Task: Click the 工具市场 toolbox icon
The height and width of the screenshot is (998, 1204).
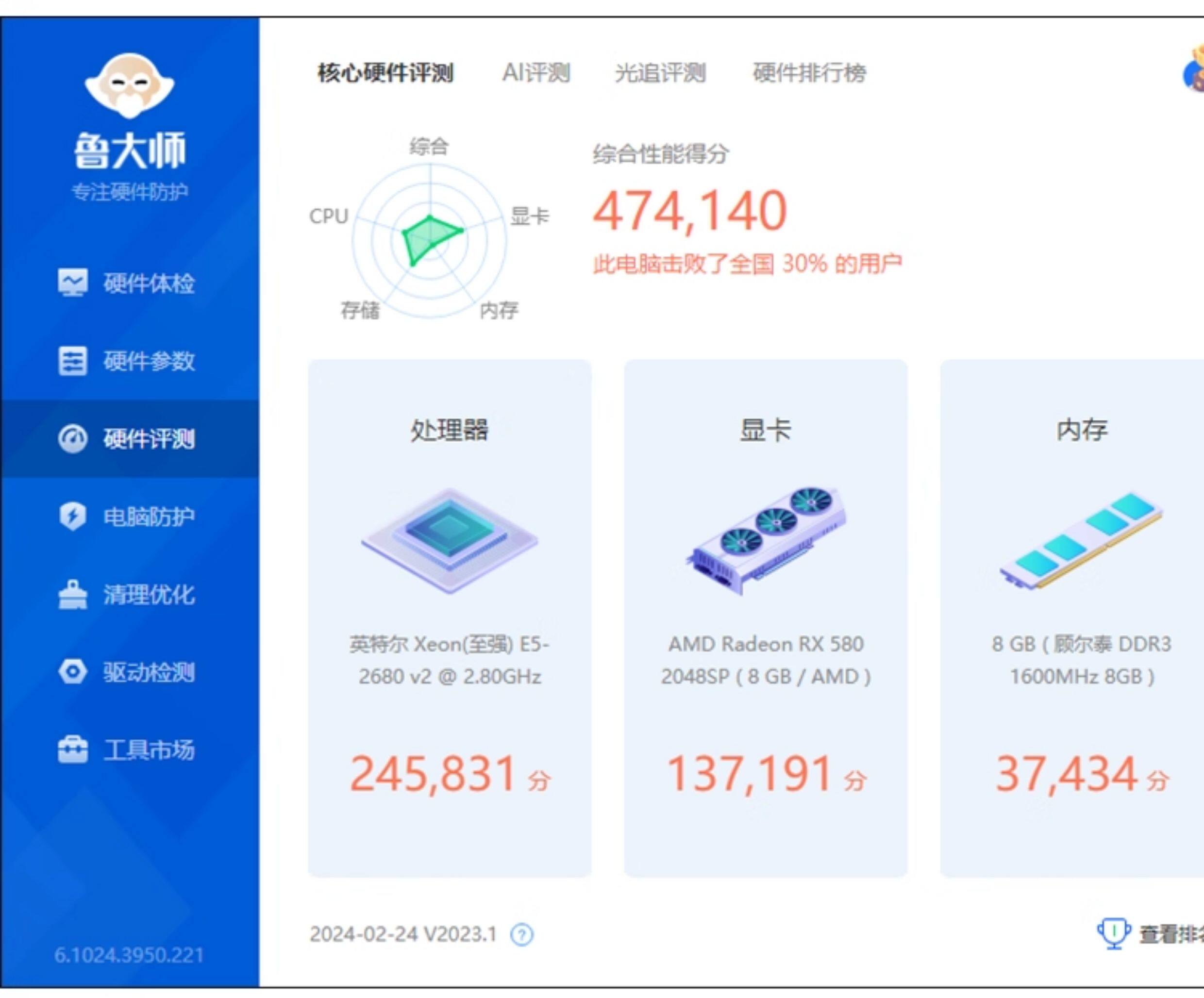Action: click(73, 750)
